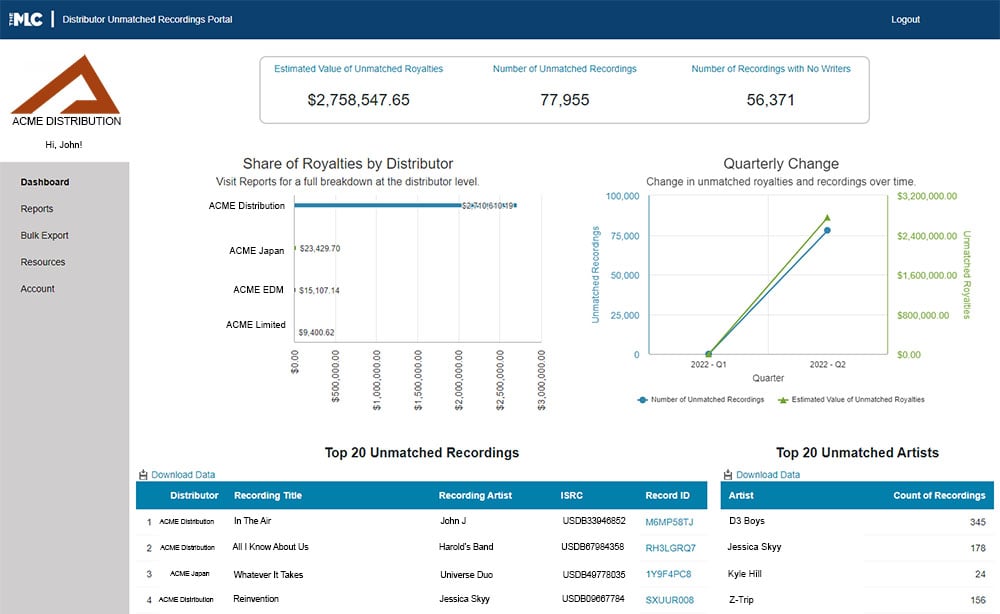The width and height of the screenshot is (1000, 614).
Task: Open record ID 1Y9F4PC8
Action: coord(668,575)
